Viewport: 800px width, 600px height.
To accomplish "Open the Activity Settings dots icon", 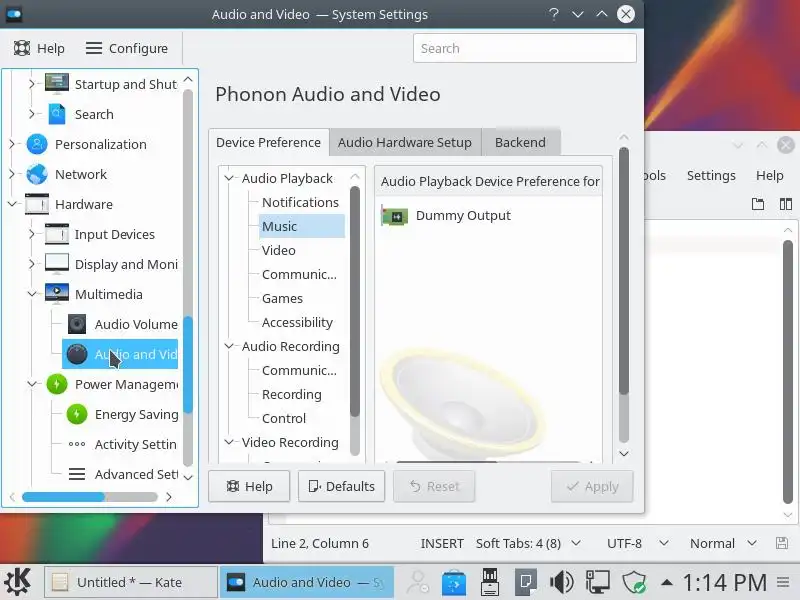I will [77, 444].
